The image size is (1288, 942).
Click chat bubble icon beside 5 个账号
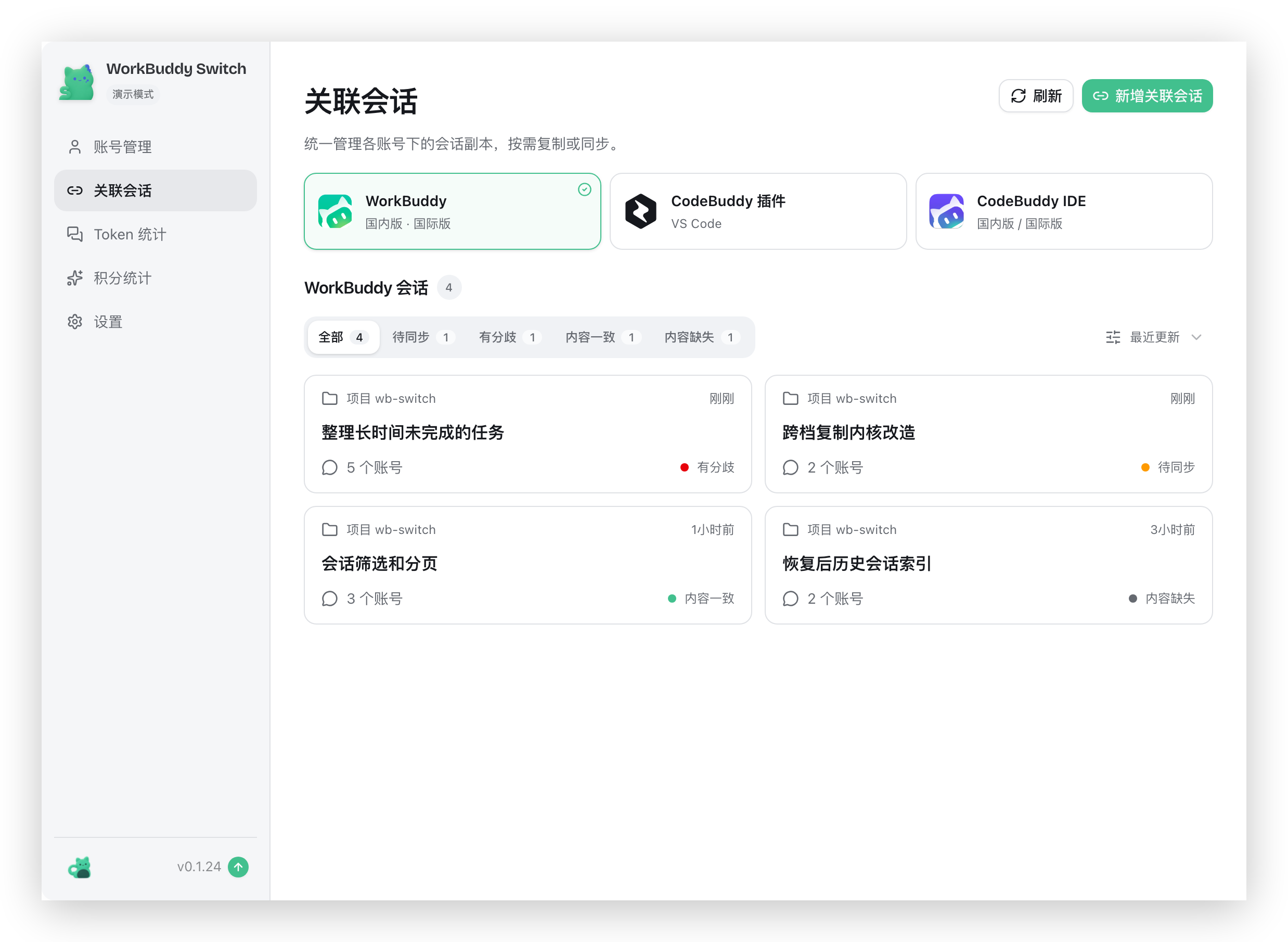[330, 467]
